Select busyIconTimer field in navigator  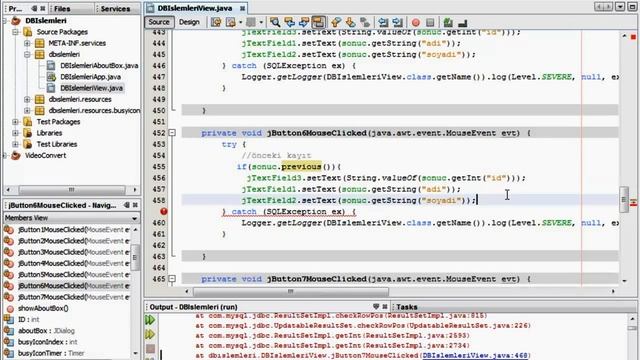(51, 353)
